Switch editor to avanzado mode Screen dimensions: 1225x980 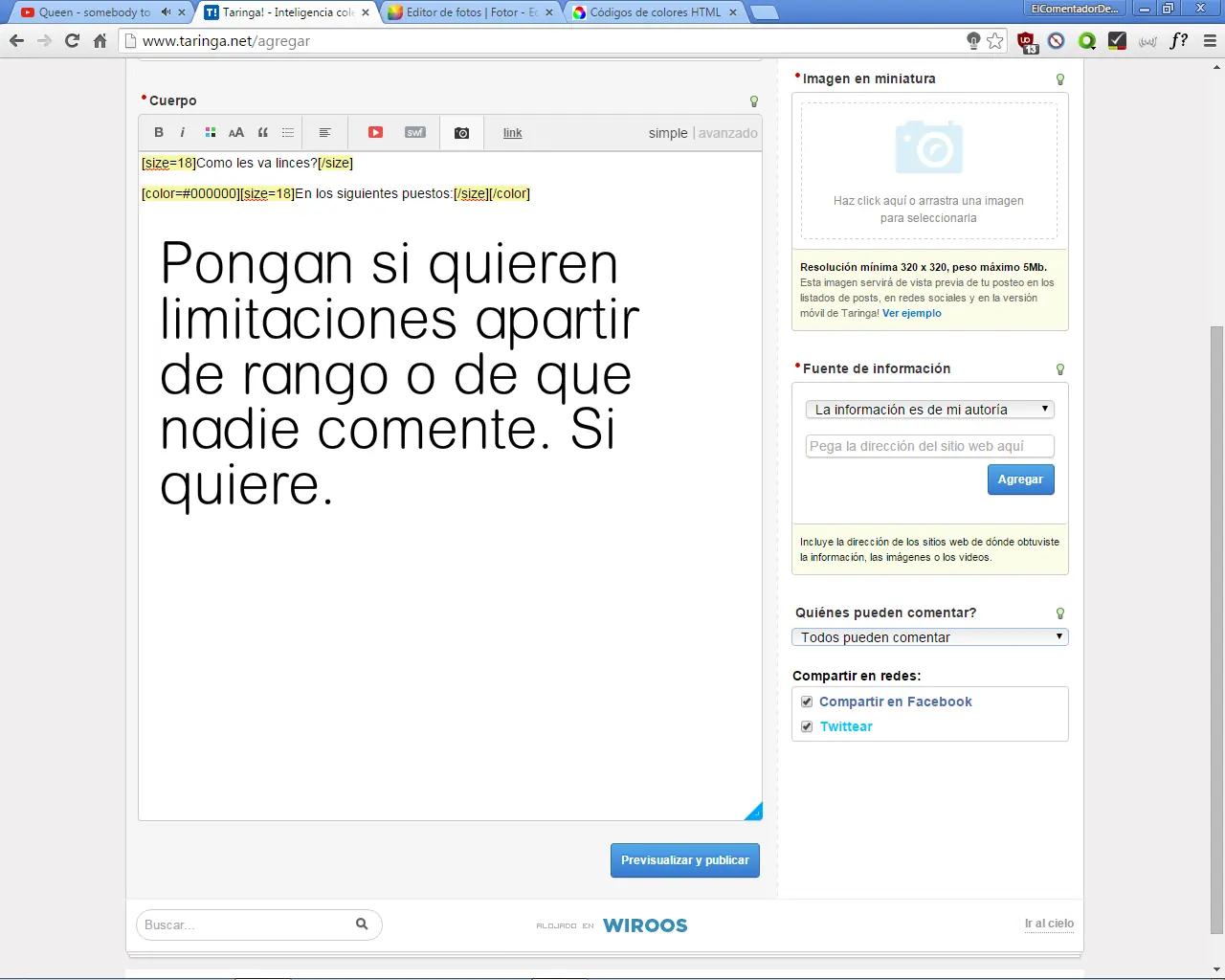pyautogui.click(x=728, y=133)
